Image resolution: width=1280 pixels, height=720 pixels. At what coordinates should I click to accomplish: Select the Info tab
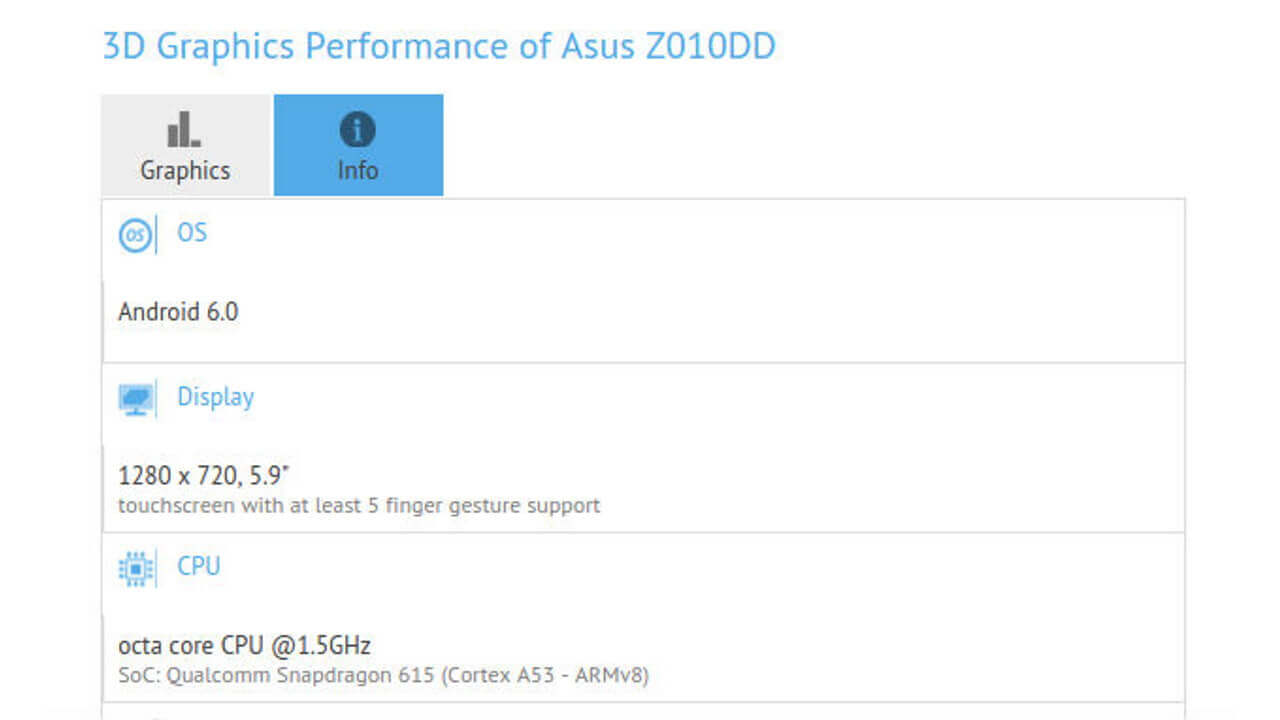point(358,145)
